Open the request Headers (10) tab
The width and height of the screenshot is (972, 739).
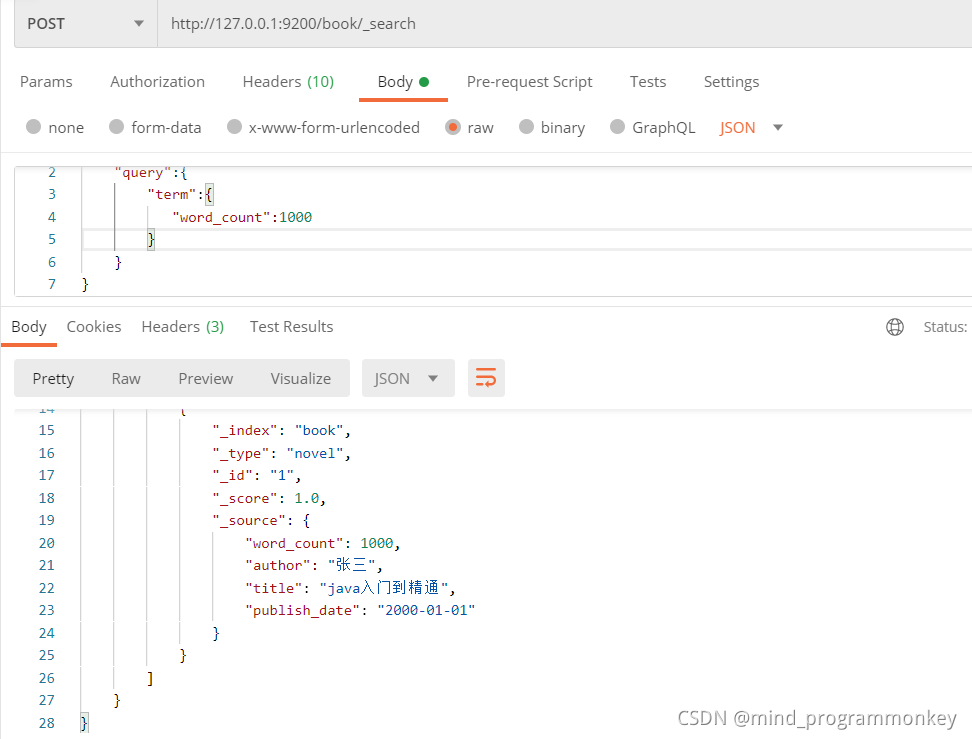coord(288,82)
